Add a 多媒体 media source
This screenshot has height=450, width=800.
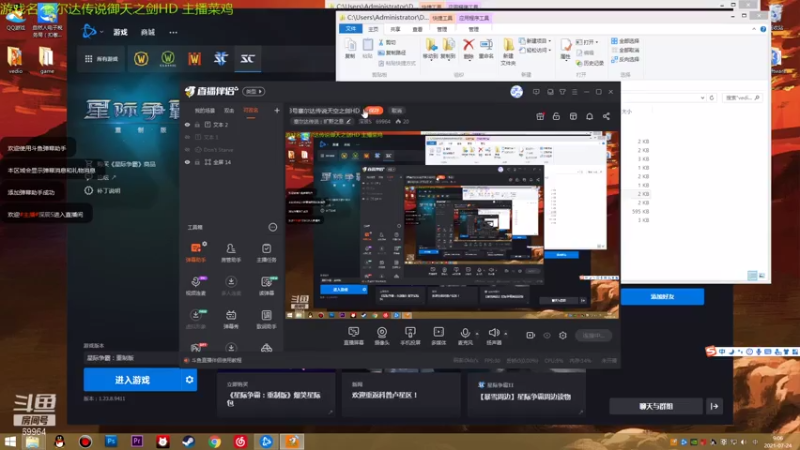click(438, 336)
